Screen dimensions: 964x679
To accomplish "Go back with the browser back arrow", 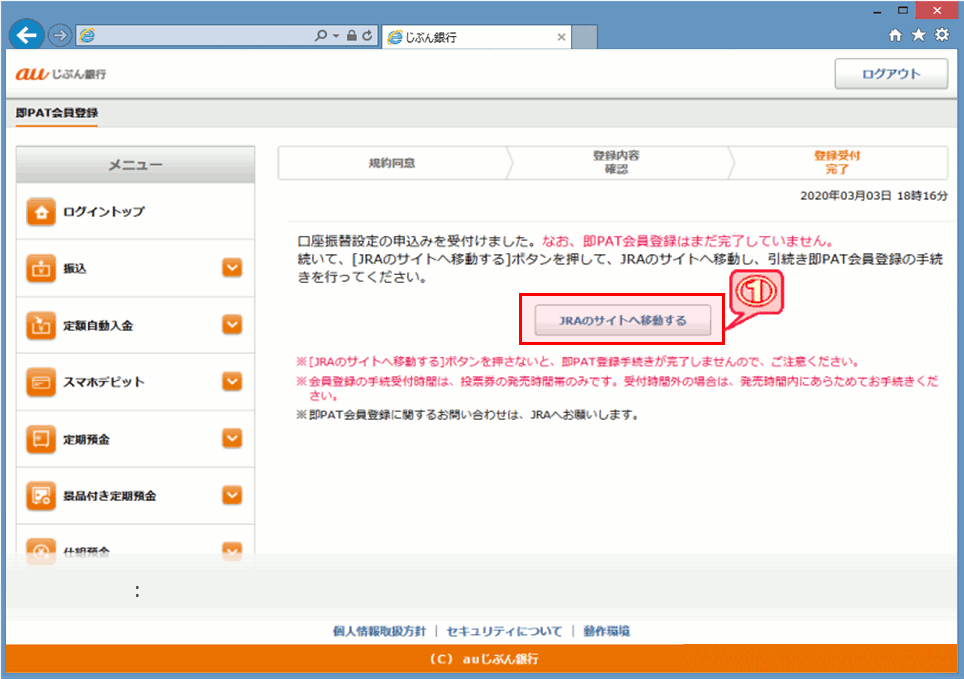I will 26,35.
